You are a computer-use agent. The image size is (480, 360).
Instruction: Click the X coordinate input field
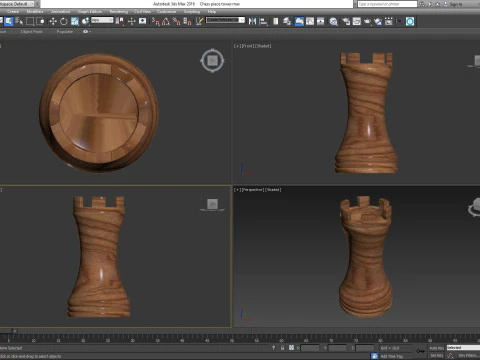310,348
